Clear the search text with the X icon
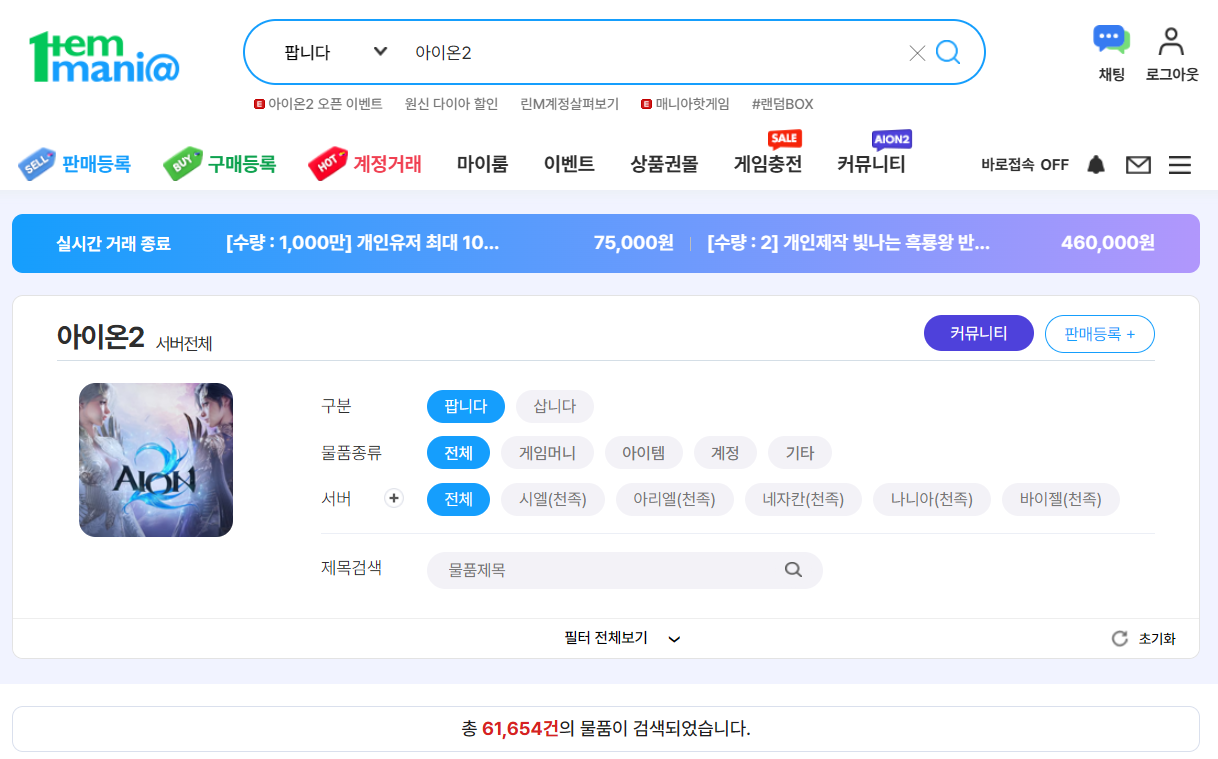The height and width of the screenshot is (759, 1218). 917,53
